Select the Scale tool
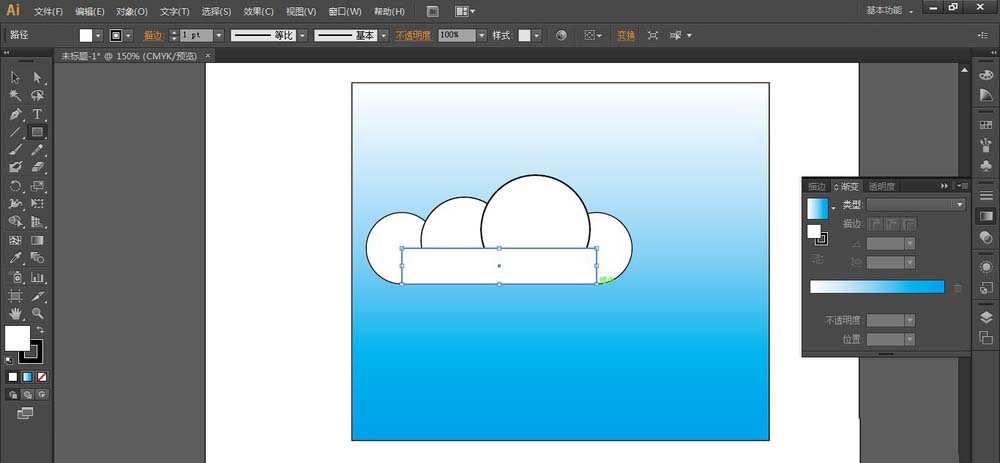 point(38,186)
